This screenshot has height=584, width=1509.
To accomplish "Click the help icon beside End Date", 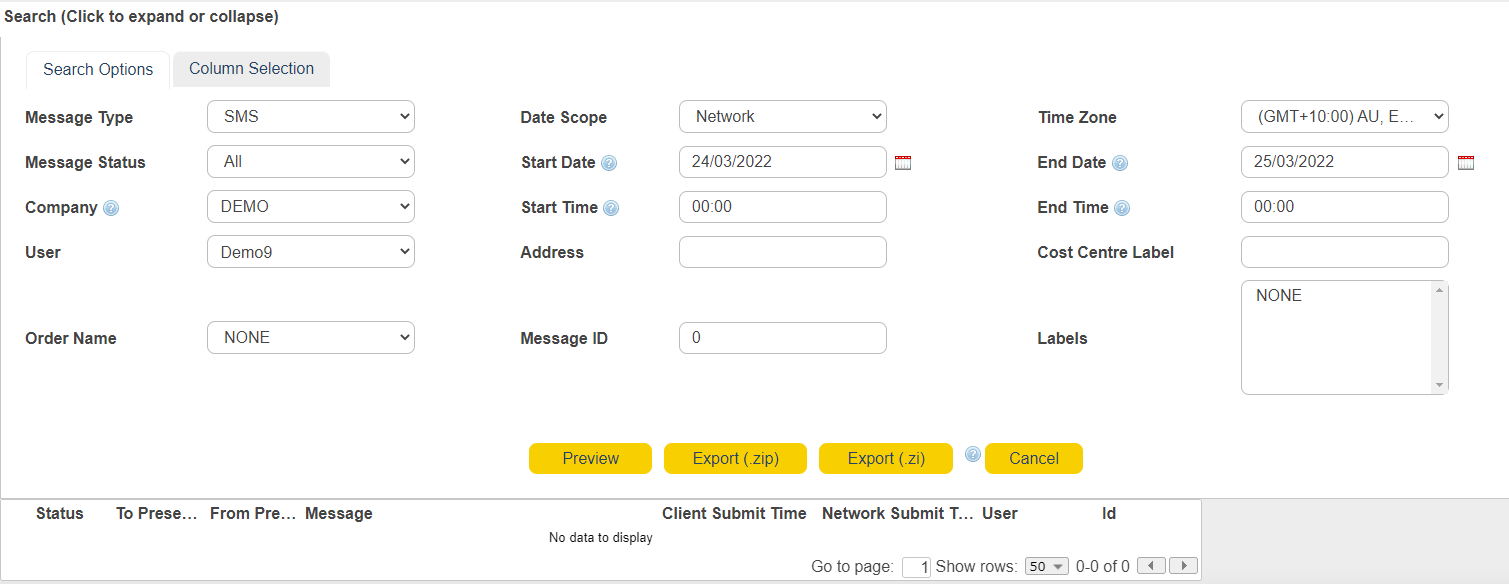I will point(1120,163).
